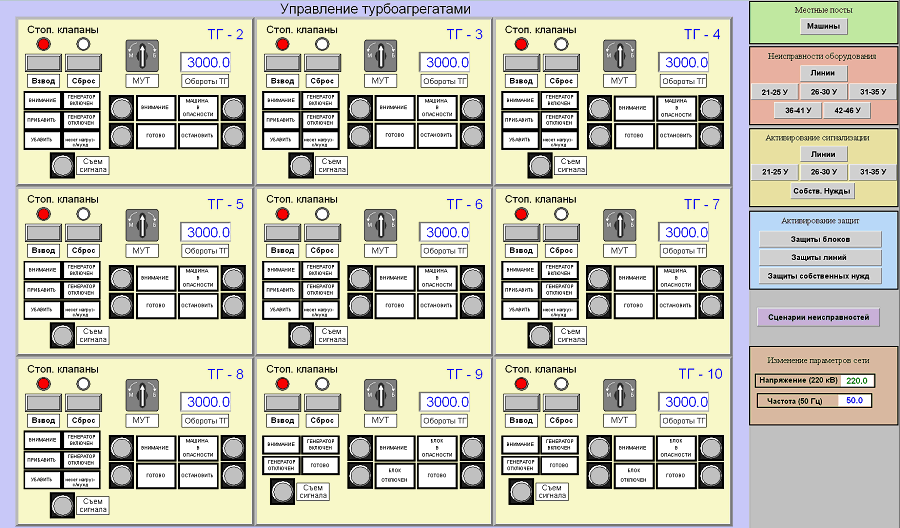Image resolution: width=900 pixels, height=528 pixels.
Task: Open Машины under Местные посты
Action: (823, 25)
